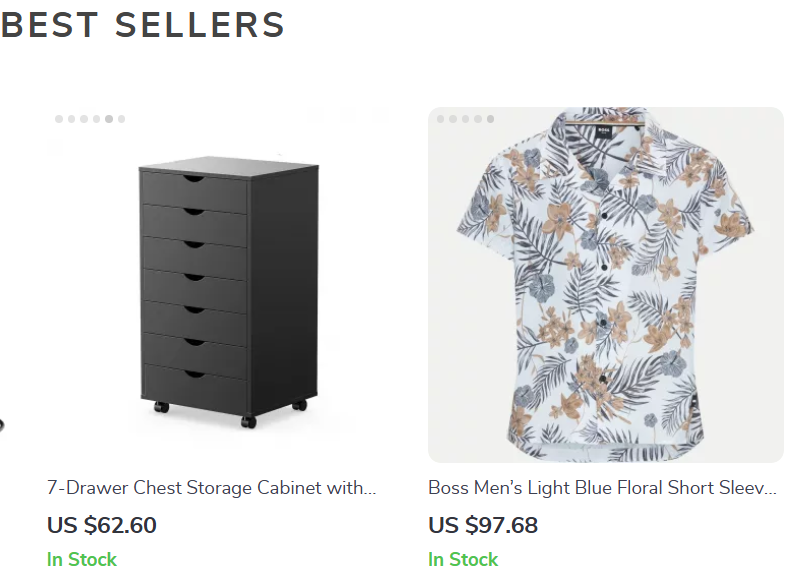
Task: Open the 7-Drawer Chest Storage Cabinet title link
Action: coord(211,488)
